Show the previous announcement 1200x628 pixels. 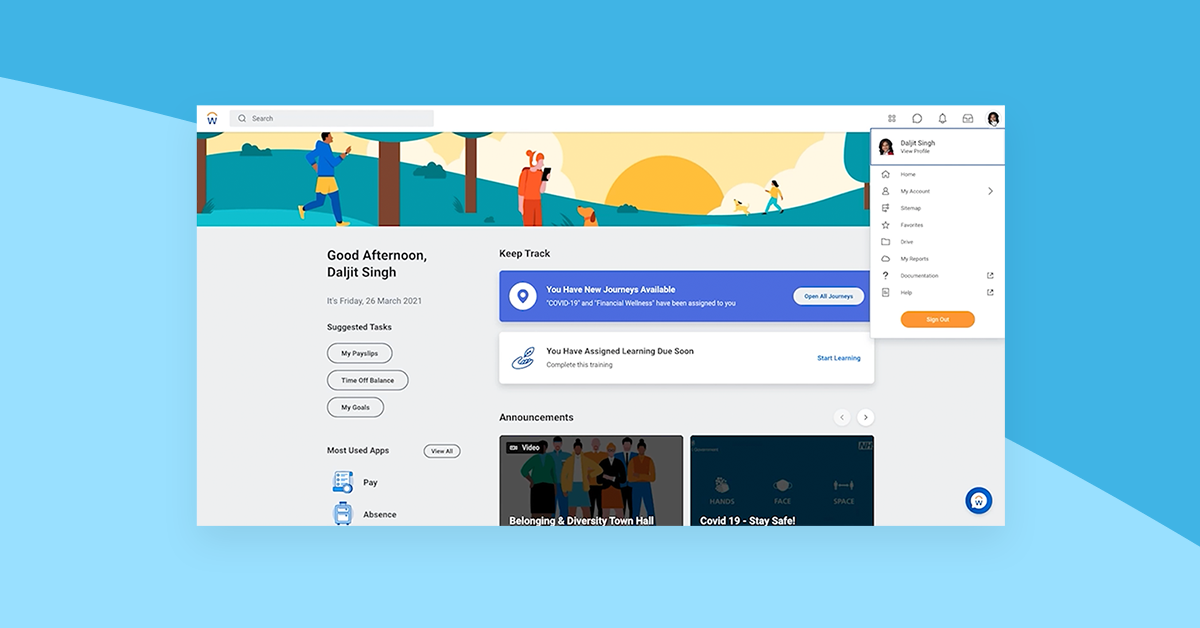tap(841, 417)
